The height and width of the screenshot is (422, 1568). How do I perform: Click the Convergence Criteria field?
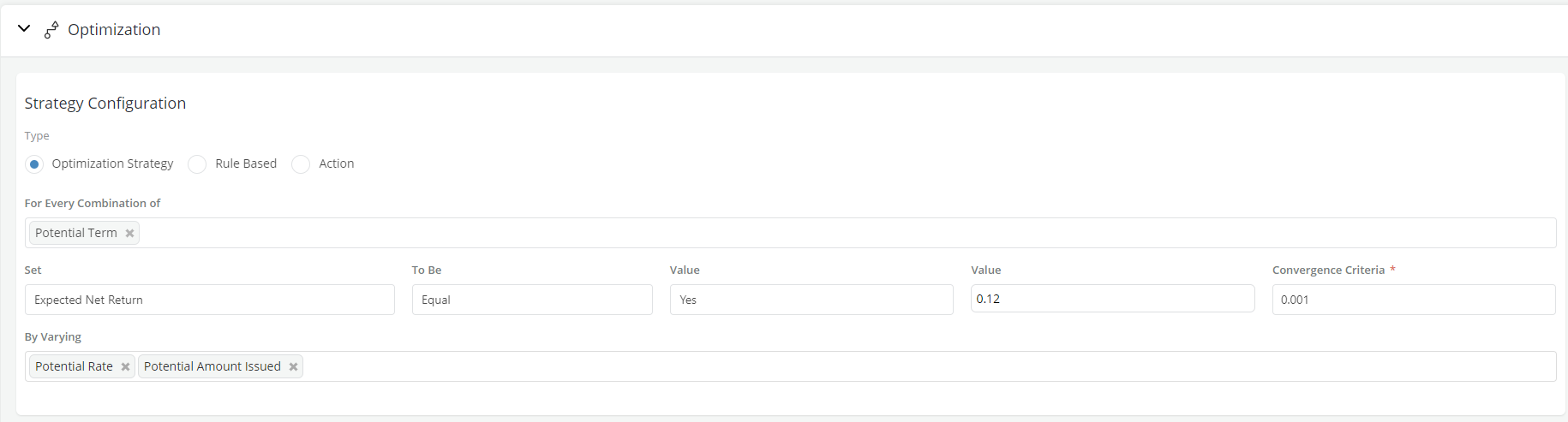click(1413, 300)
